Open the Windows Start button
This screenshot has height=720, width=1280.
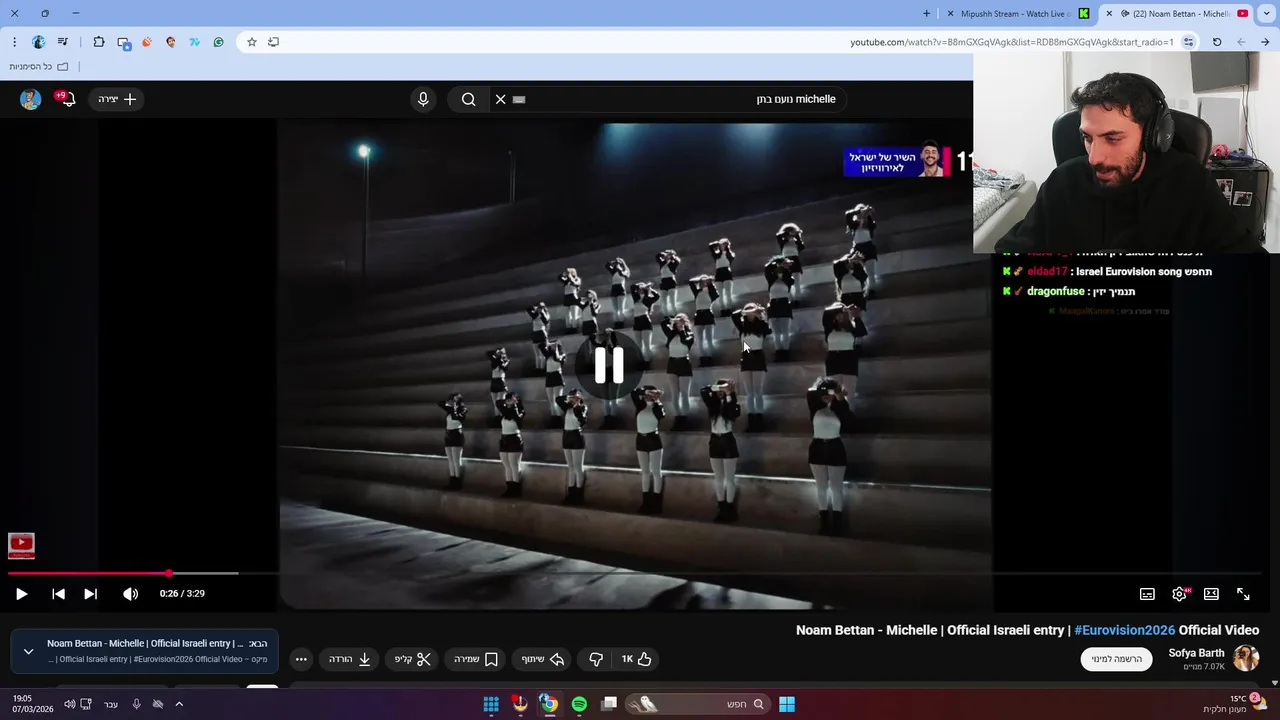pyautogui.click(x=787, y=704)
